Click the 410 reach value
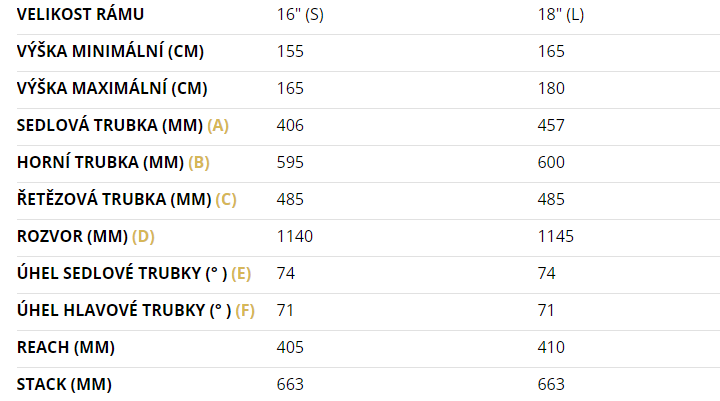 (x=551, y=348)
